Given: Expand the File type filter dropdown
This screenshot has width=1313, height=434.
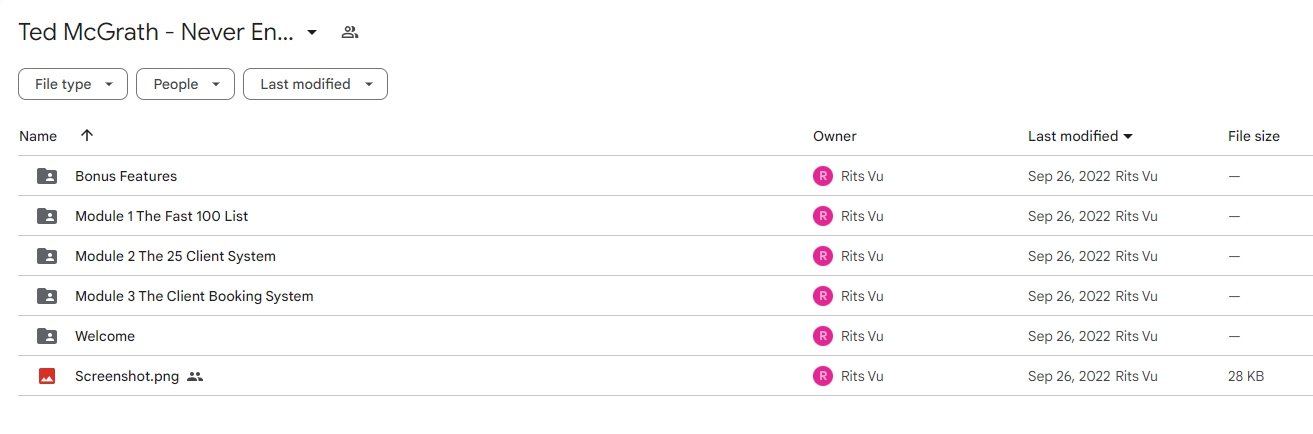Looking at the screenshot, I should [x=73, y=84].
